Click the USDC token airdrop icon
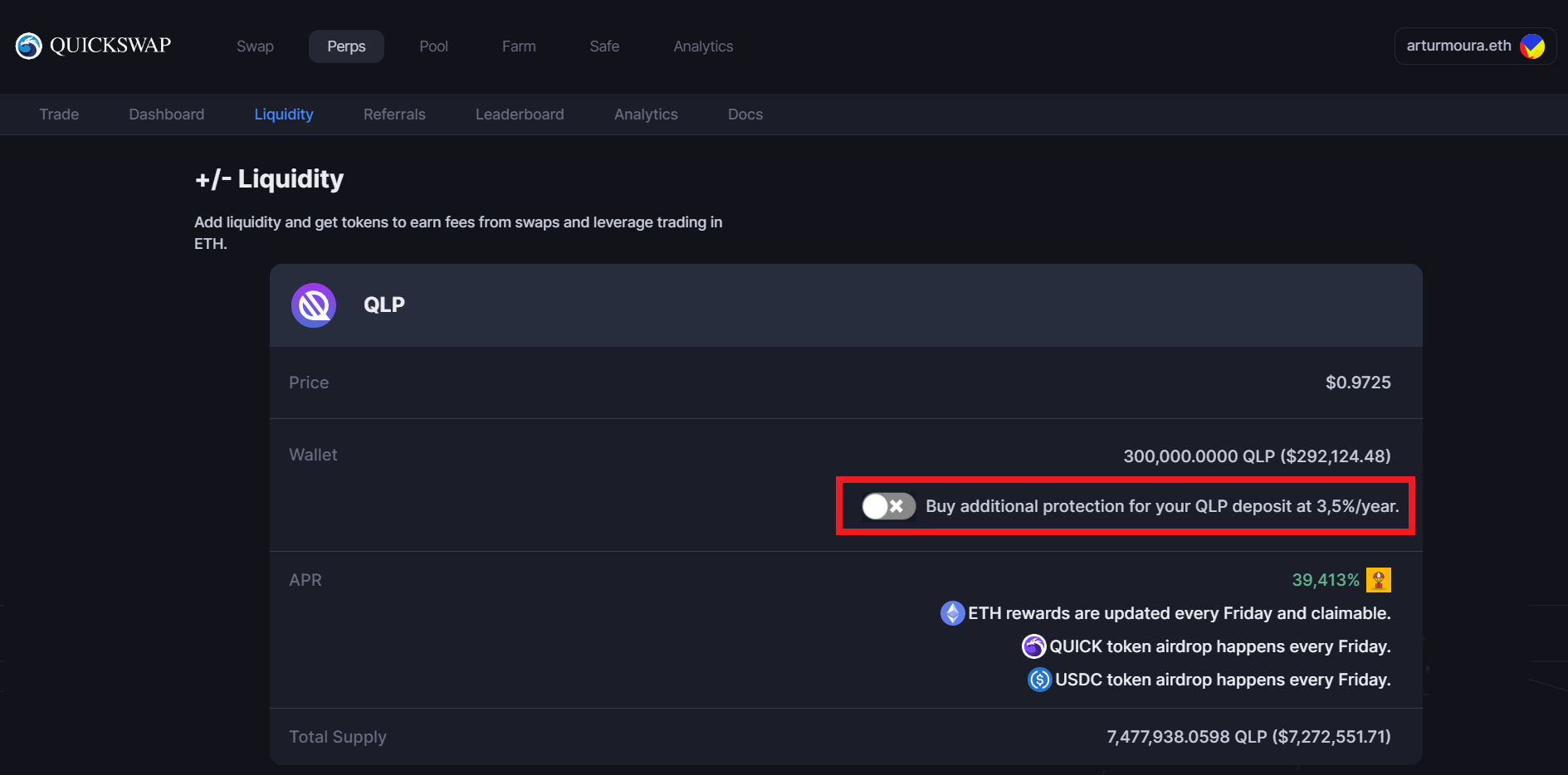 coord(1039,680)
